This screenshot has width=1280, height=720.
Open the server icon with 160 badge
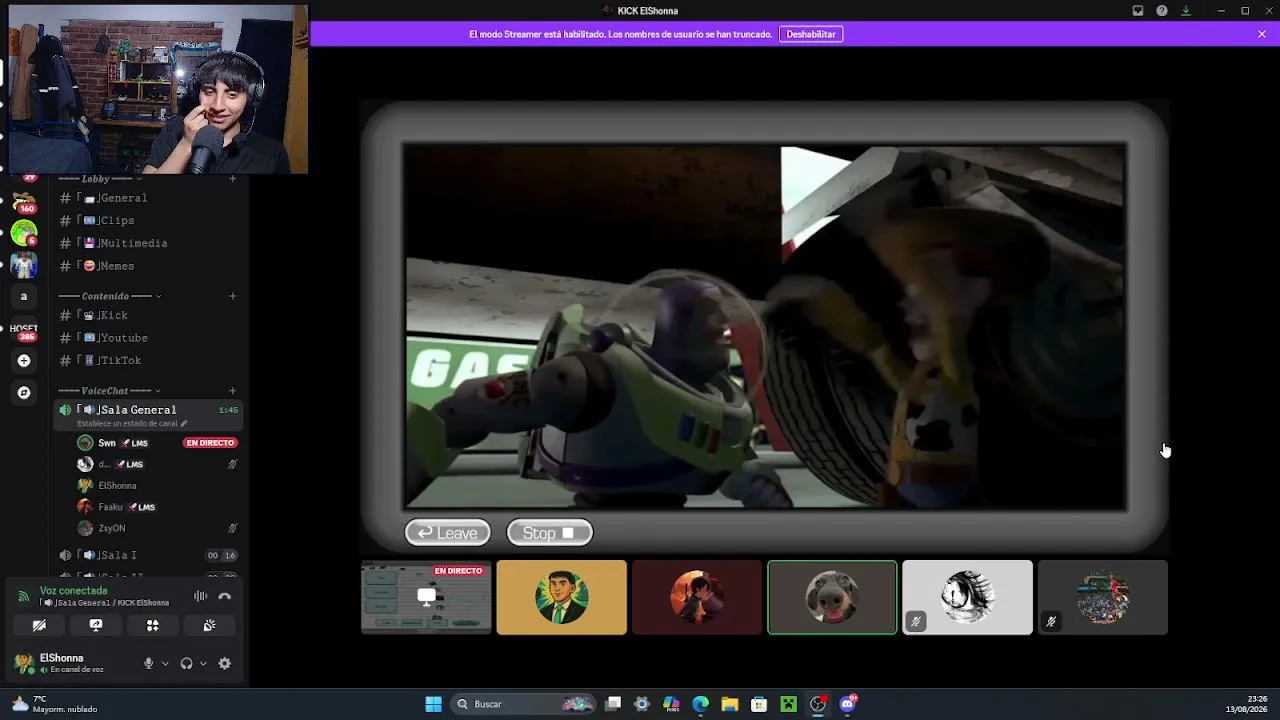tap(24, 201)
